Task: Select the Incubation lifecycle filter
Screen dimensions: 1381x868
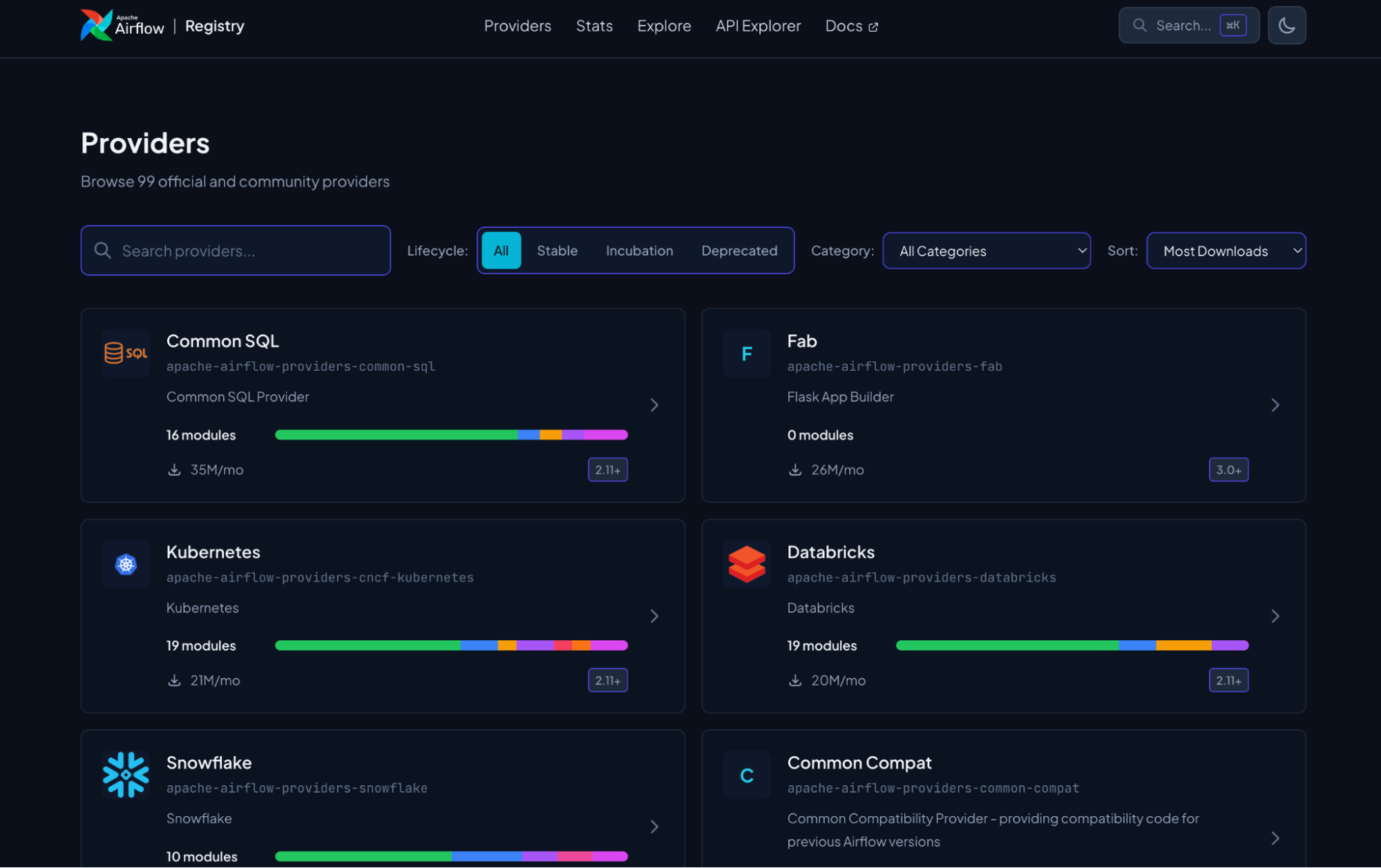Action: pyautogui.click(x=639, y=251)
